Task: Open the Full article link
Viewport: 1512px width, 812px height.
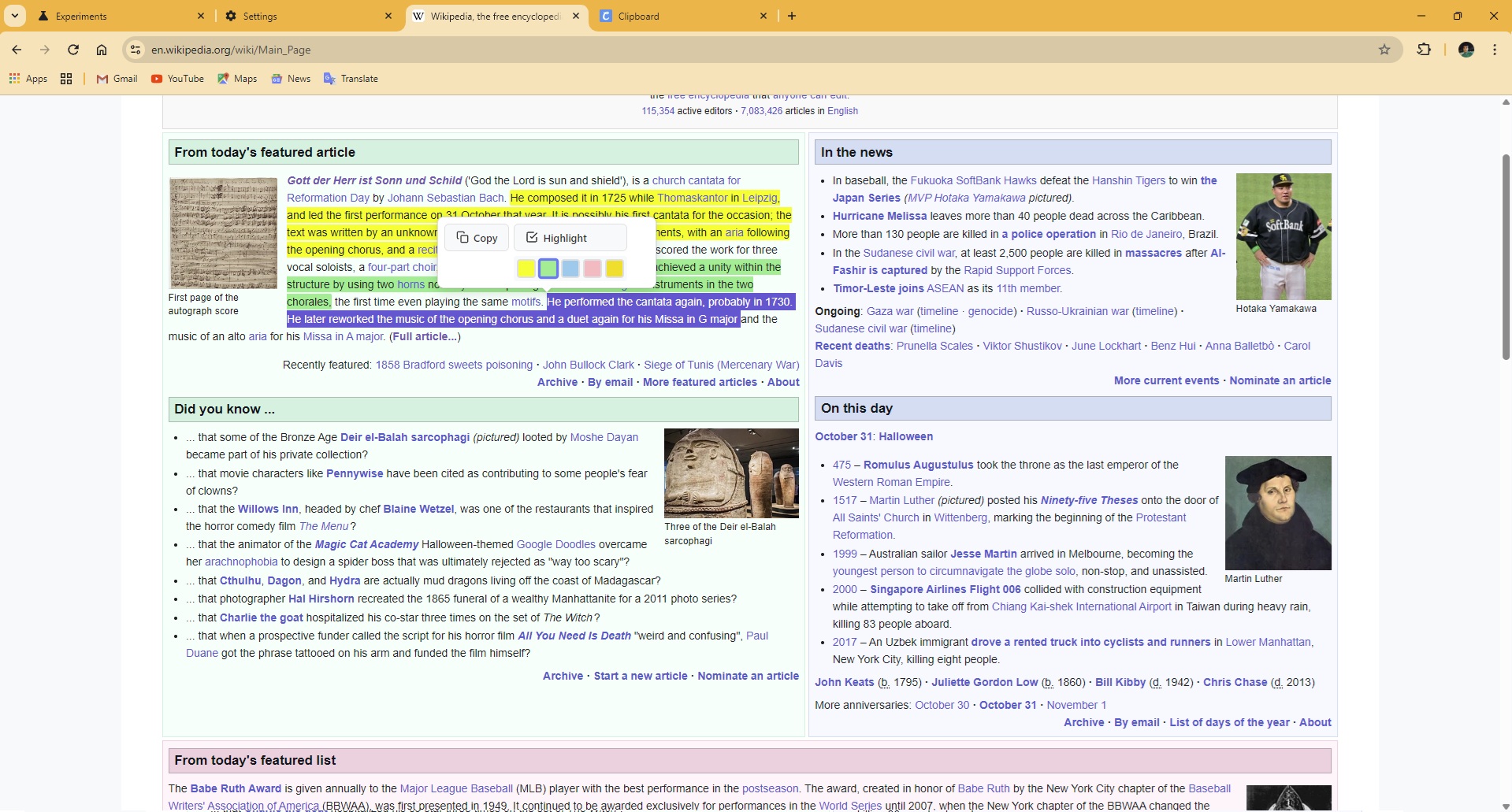Action: tap(425, 336)
